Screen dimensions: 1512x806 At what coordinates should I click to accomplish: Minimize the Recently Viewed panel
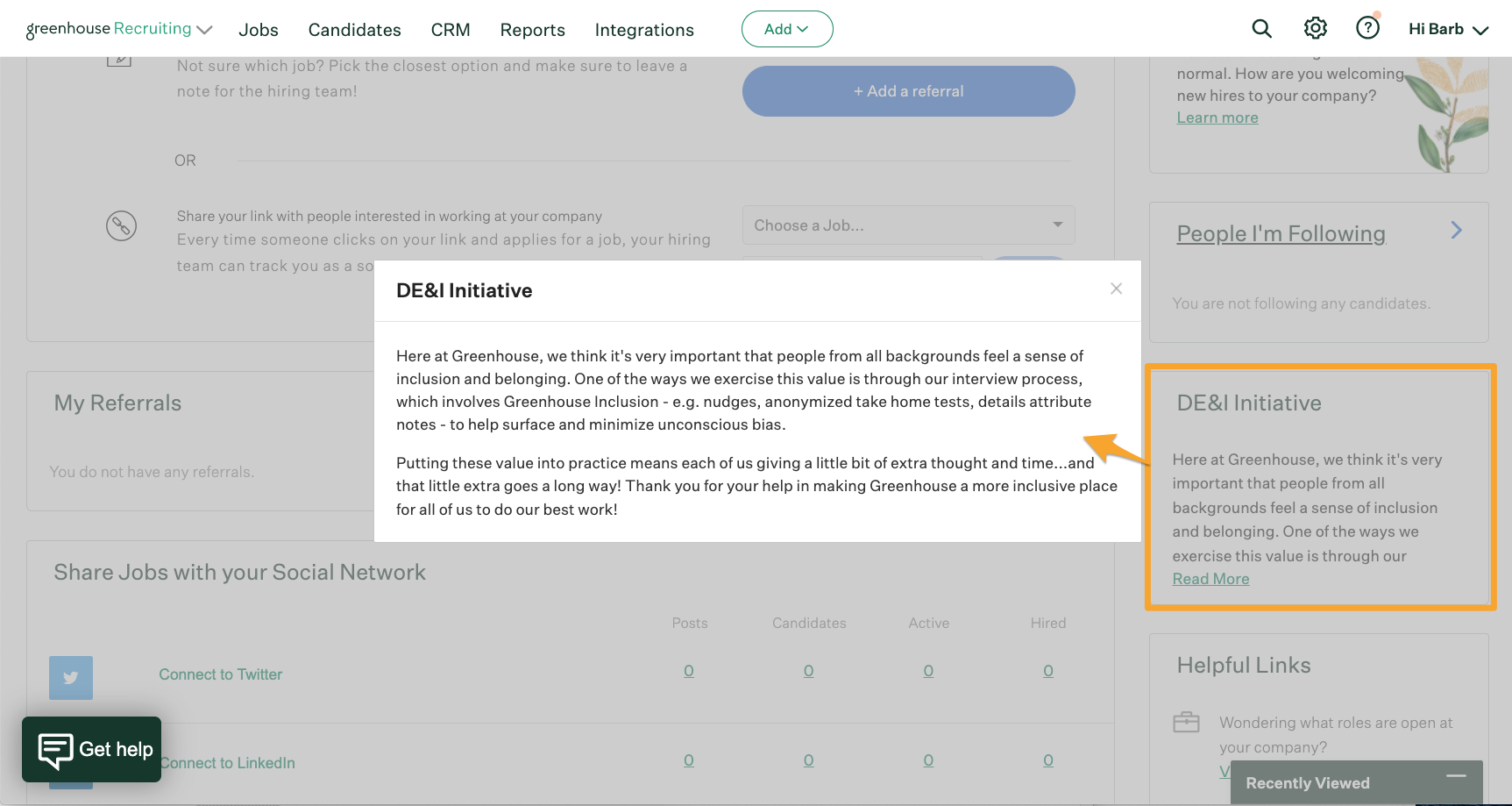tap(1456, 777)
